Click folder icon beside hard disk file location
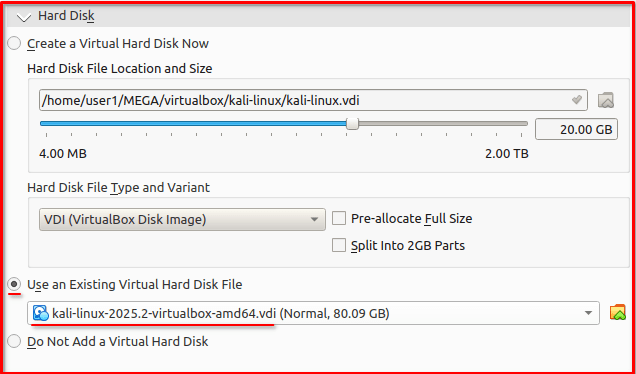636x374 pixels. (606, 100)
